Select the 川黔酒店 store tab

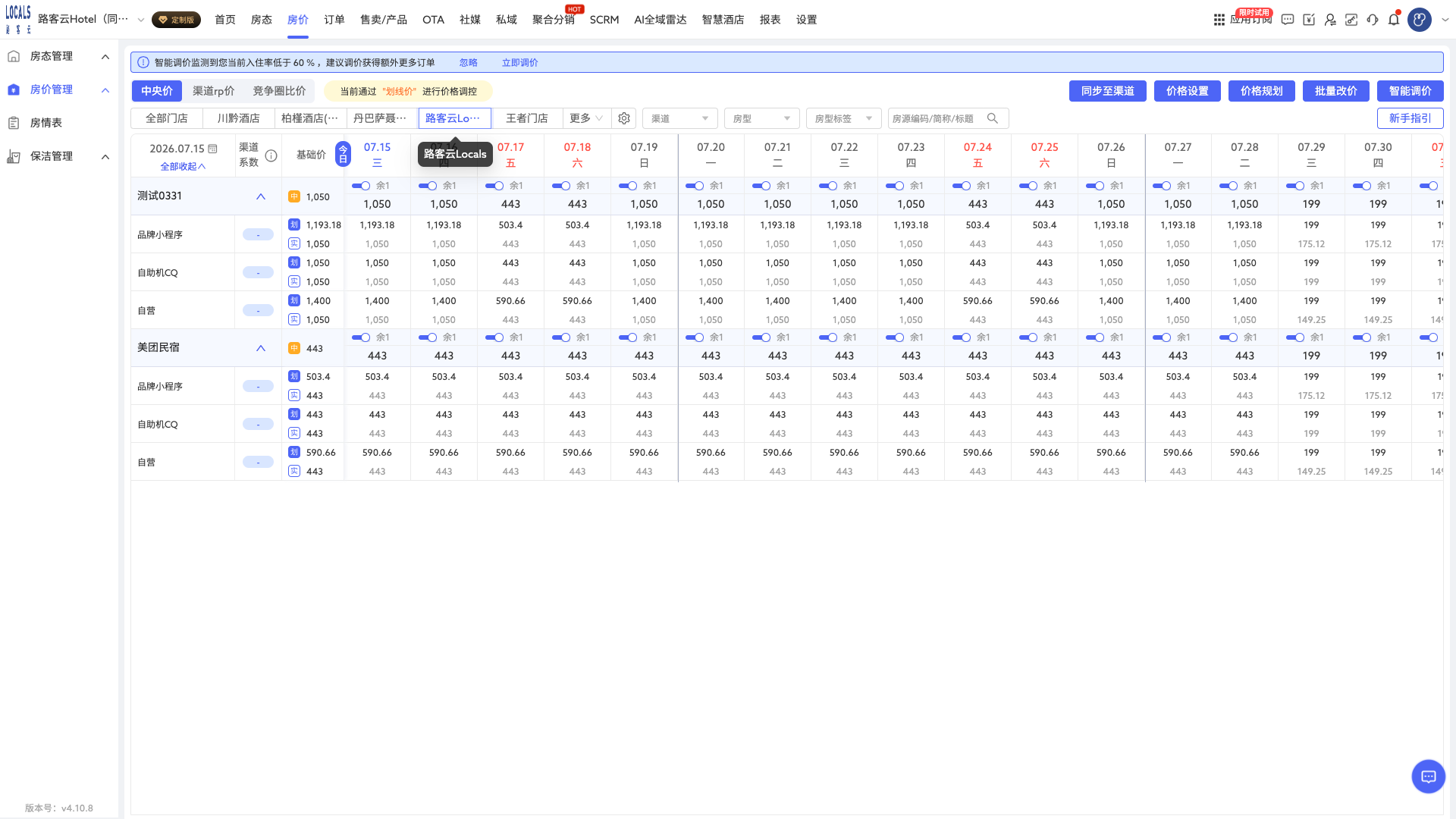point(239,118)
